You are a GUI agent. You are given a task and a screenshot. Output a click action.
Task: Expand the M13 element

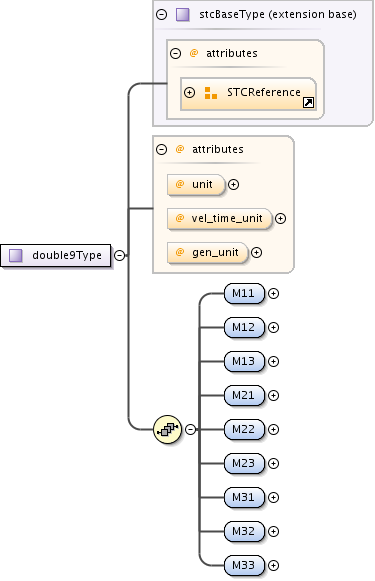[x=273, y=361]
